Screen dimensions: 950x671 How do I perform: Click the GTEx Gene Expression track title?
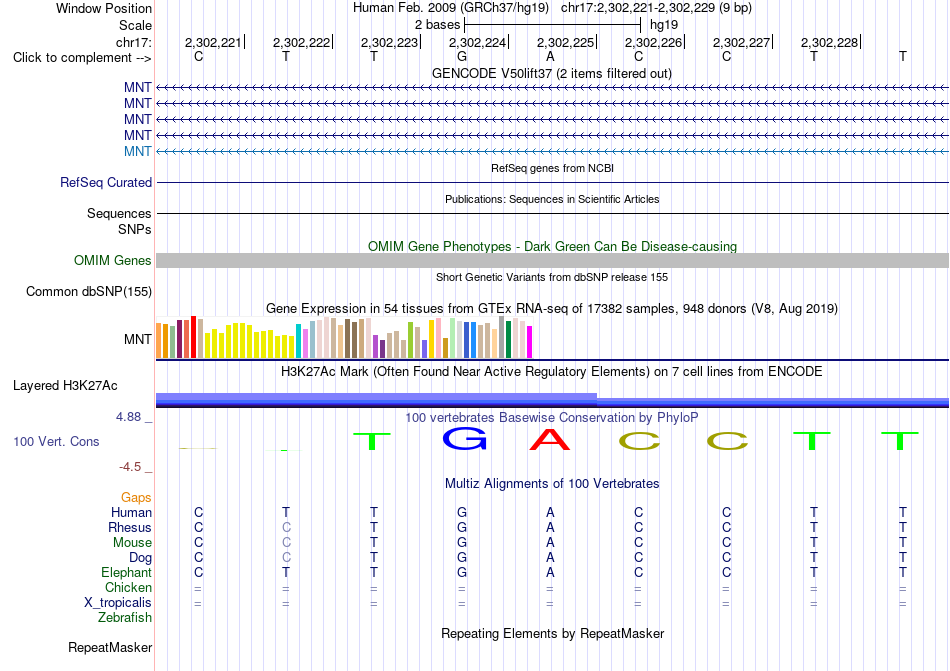click(552, 308)
